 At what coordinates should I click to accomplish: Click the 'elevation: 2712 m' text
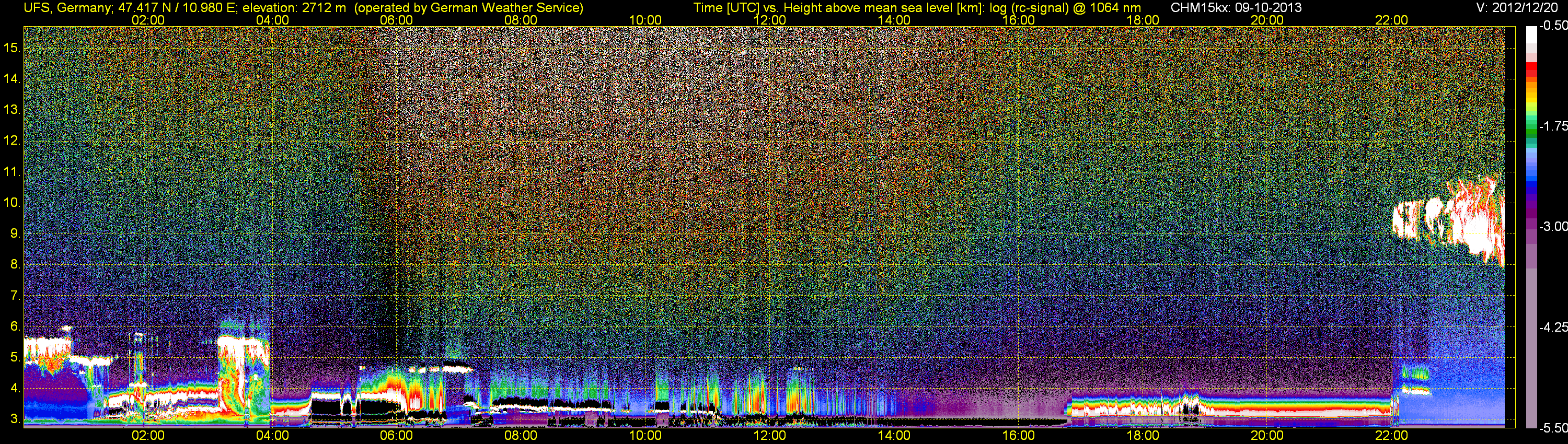coord(294,8)
